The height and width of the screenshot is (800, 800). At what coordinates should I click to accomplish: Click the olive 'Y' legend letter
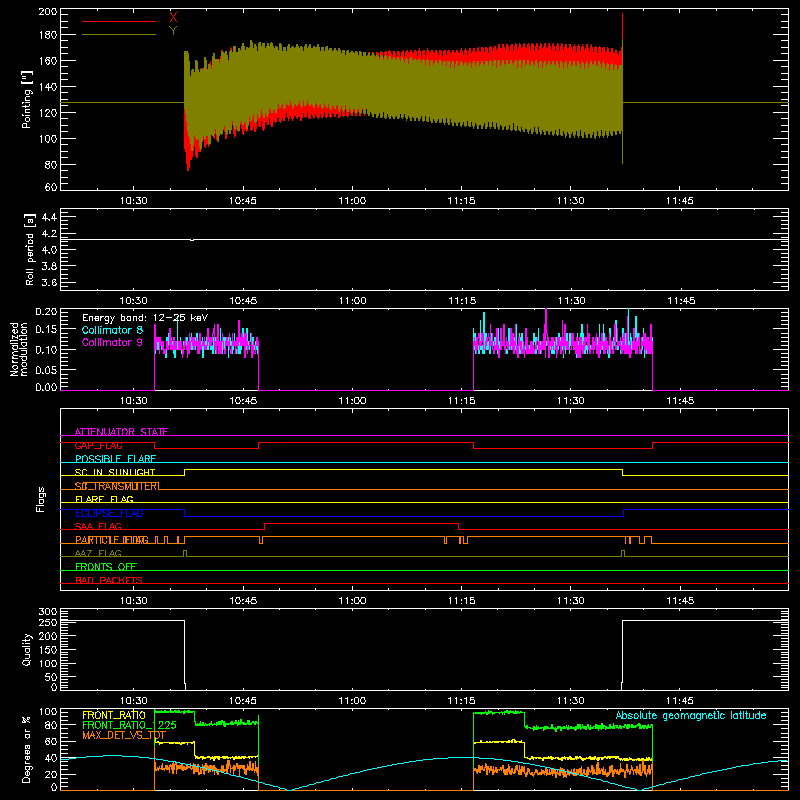pyautogui.click(x=173, y=31)
